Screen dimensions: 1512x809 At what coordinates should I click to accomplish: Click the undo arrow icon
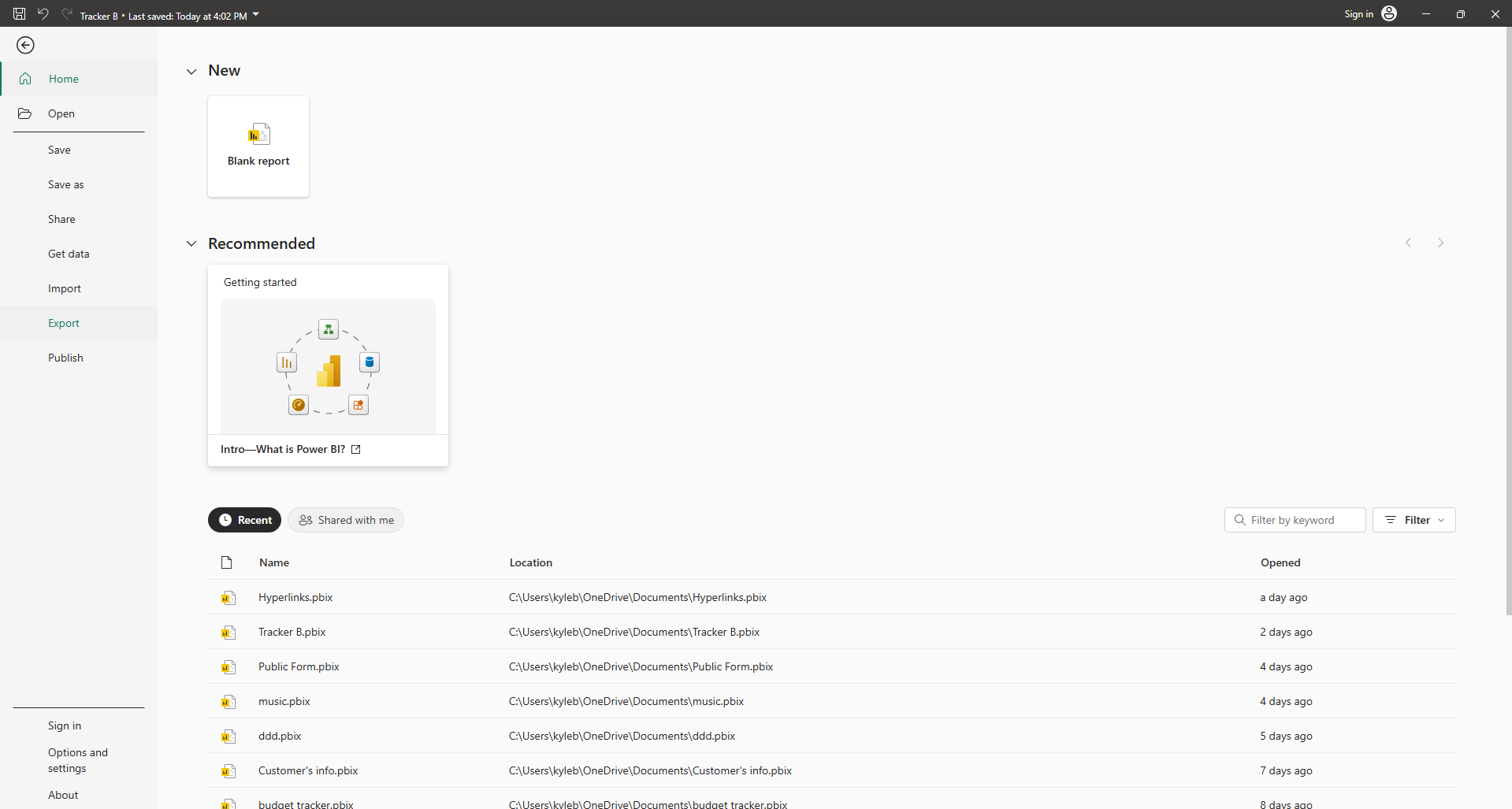click(43, 14)
